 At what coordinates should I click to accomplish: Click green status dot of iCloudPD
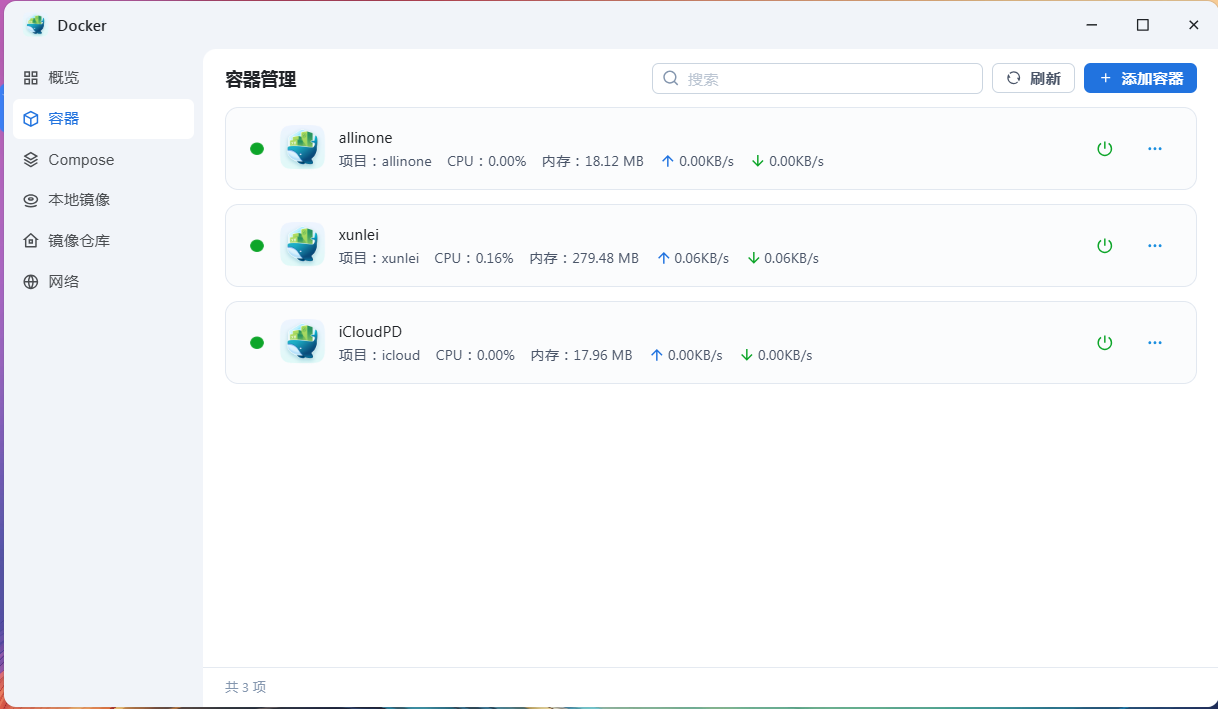coord(257,343)
